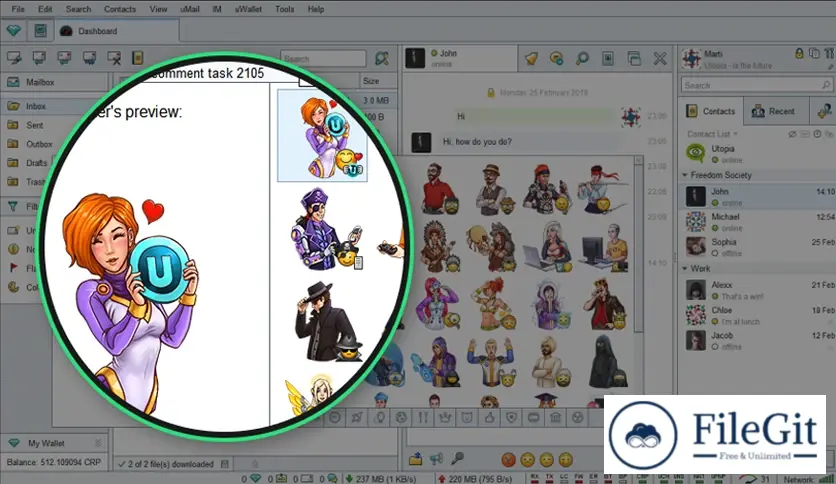836x484 pixels.
Task: Open the File menu
Action: [18, 9]
